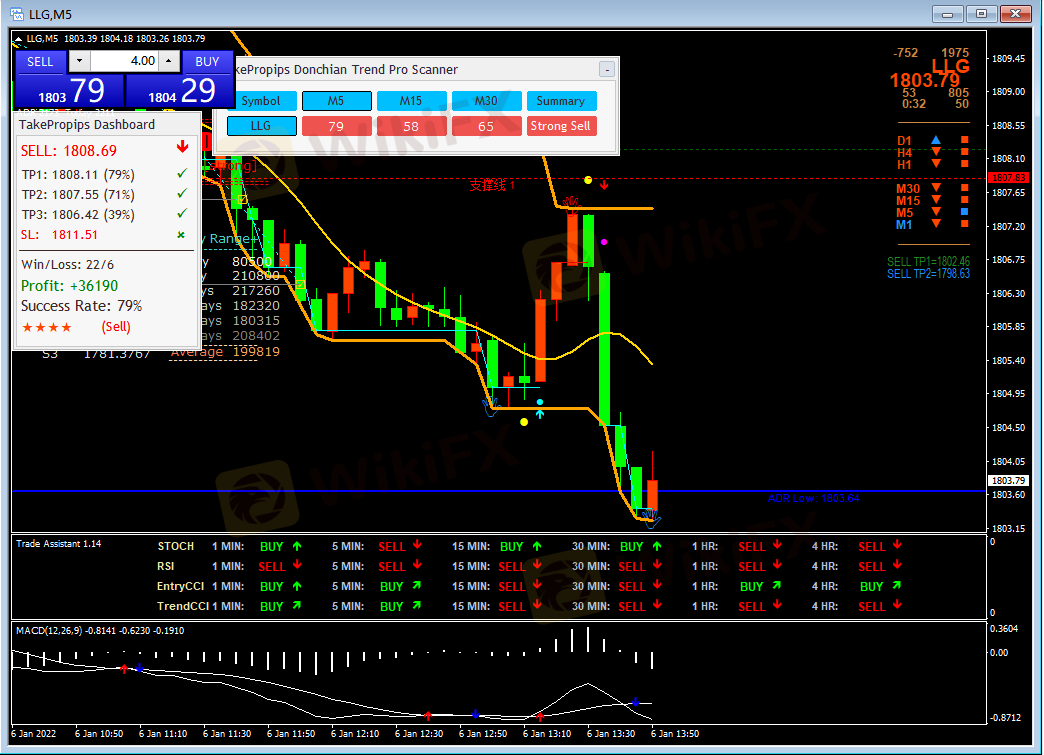Select the M15 column in the scanner

[x=411, y=101]
